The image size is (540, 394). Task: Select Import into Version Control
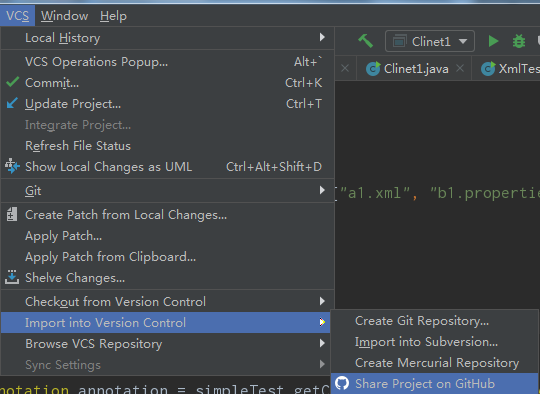(x=165, y=323)
